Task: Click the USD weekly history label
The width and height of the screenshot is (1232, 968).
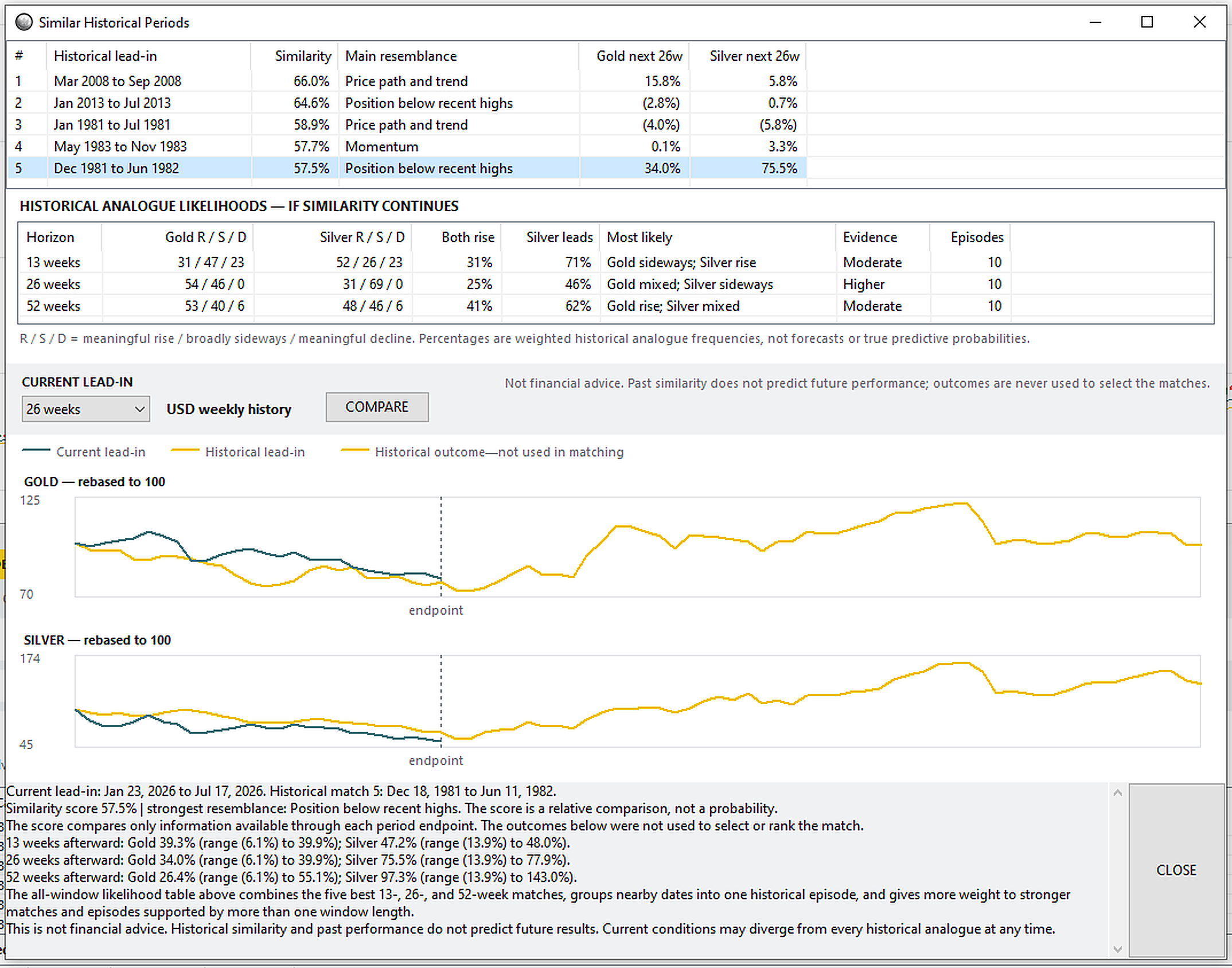Action: click(229, 409)
